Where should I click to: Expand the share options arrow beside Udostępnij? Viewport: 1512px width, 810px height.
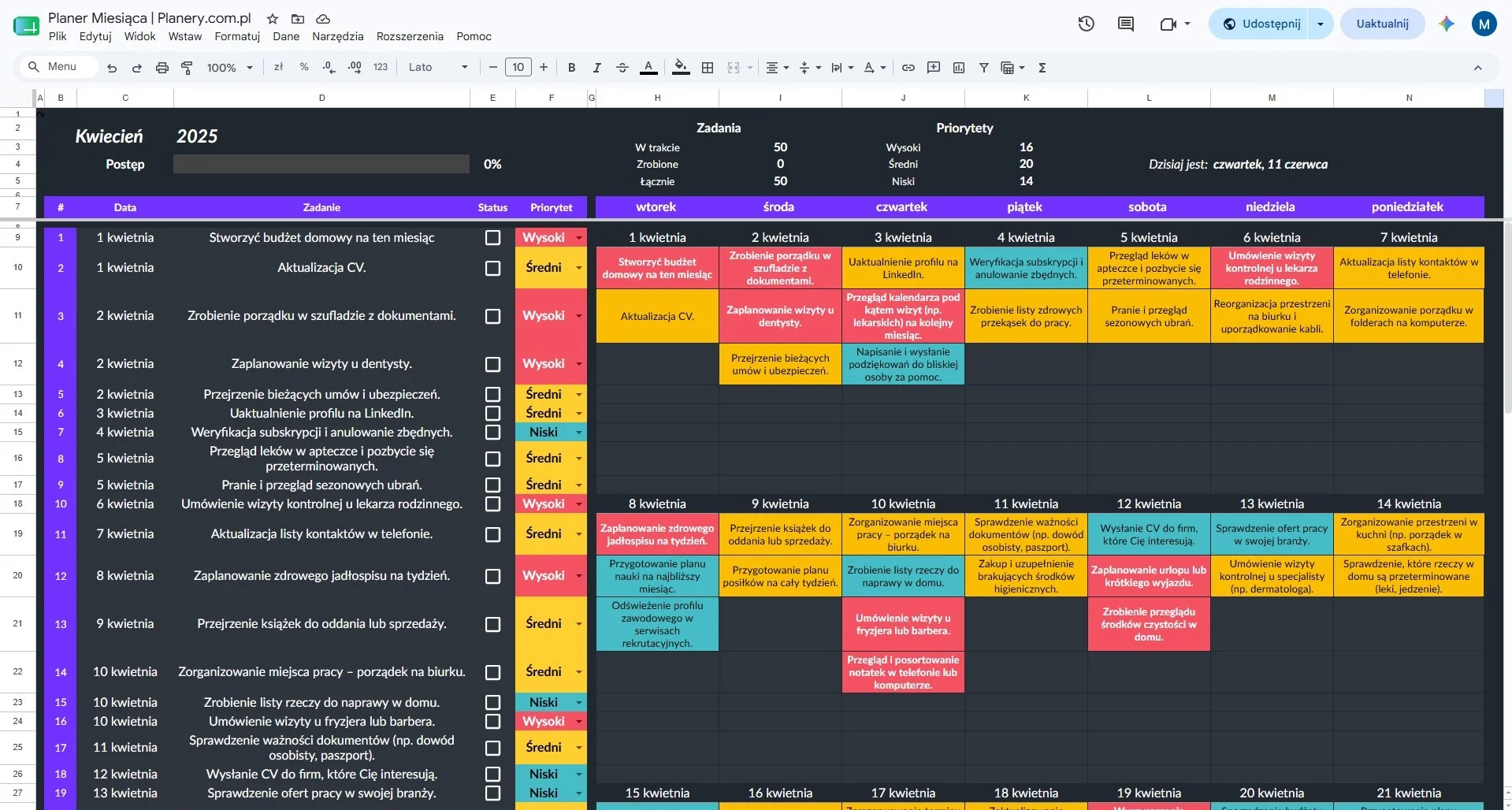(x=1321, y=24)
